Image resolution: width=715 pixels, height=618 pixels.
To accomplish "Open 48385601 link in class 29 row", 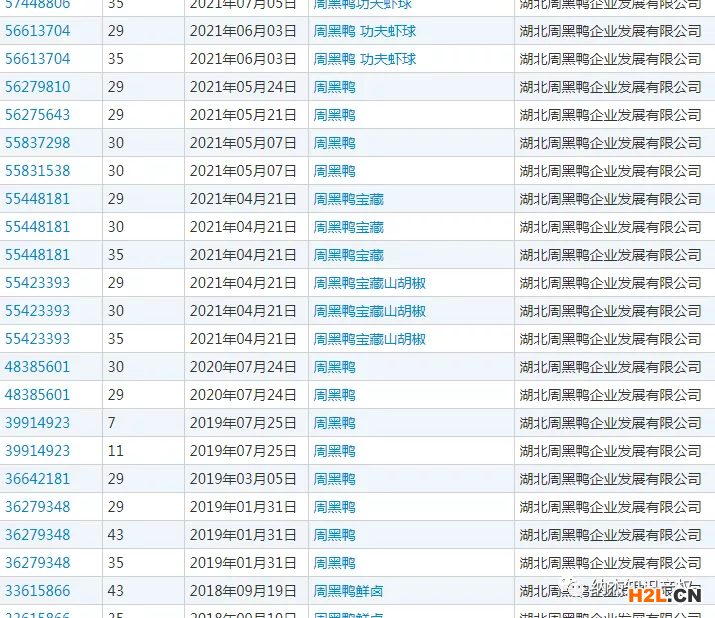I will coord(37,395).
